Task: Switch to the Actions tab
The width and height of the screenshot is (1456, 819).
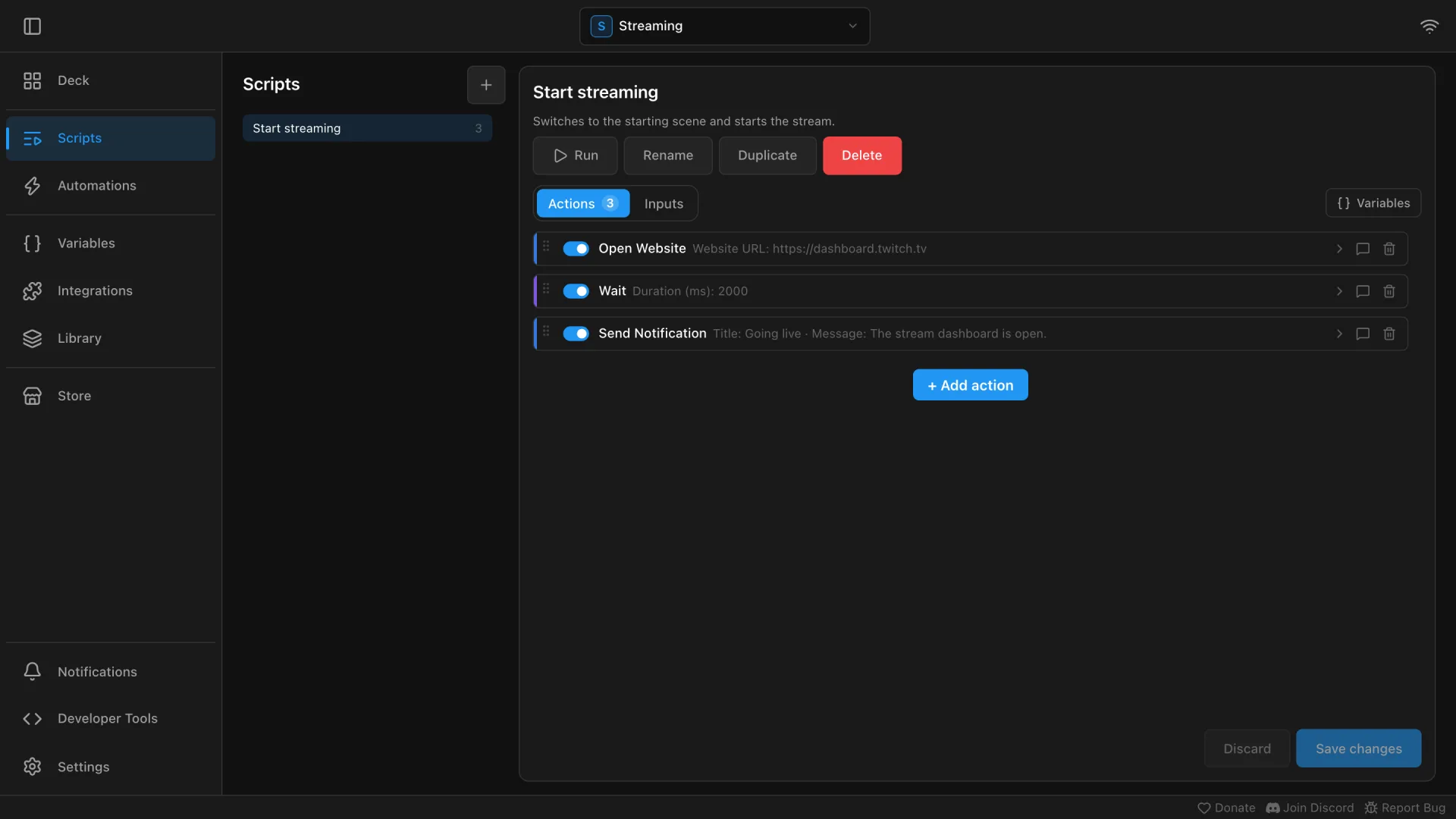Action: 583,203
